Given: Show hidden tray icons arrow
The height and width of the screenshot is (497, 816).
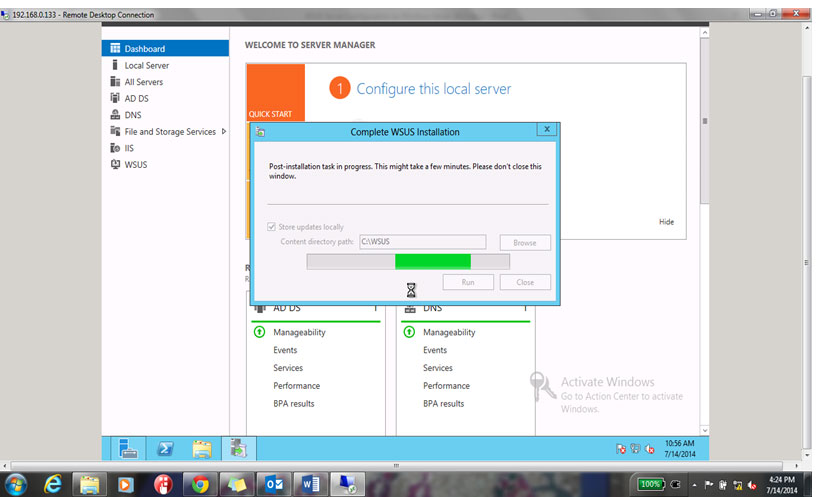Looking at the screenshot, I should [694, 485].
